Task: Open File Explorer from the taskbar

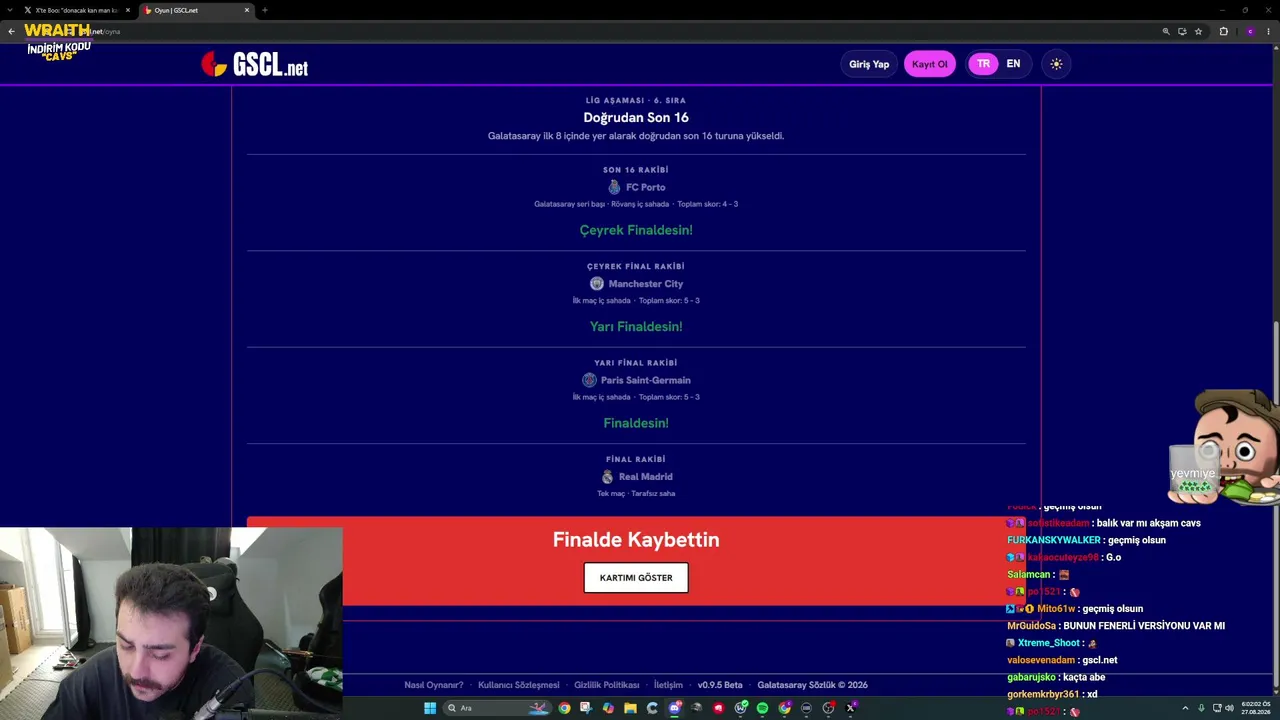Action: coord(630,708)
